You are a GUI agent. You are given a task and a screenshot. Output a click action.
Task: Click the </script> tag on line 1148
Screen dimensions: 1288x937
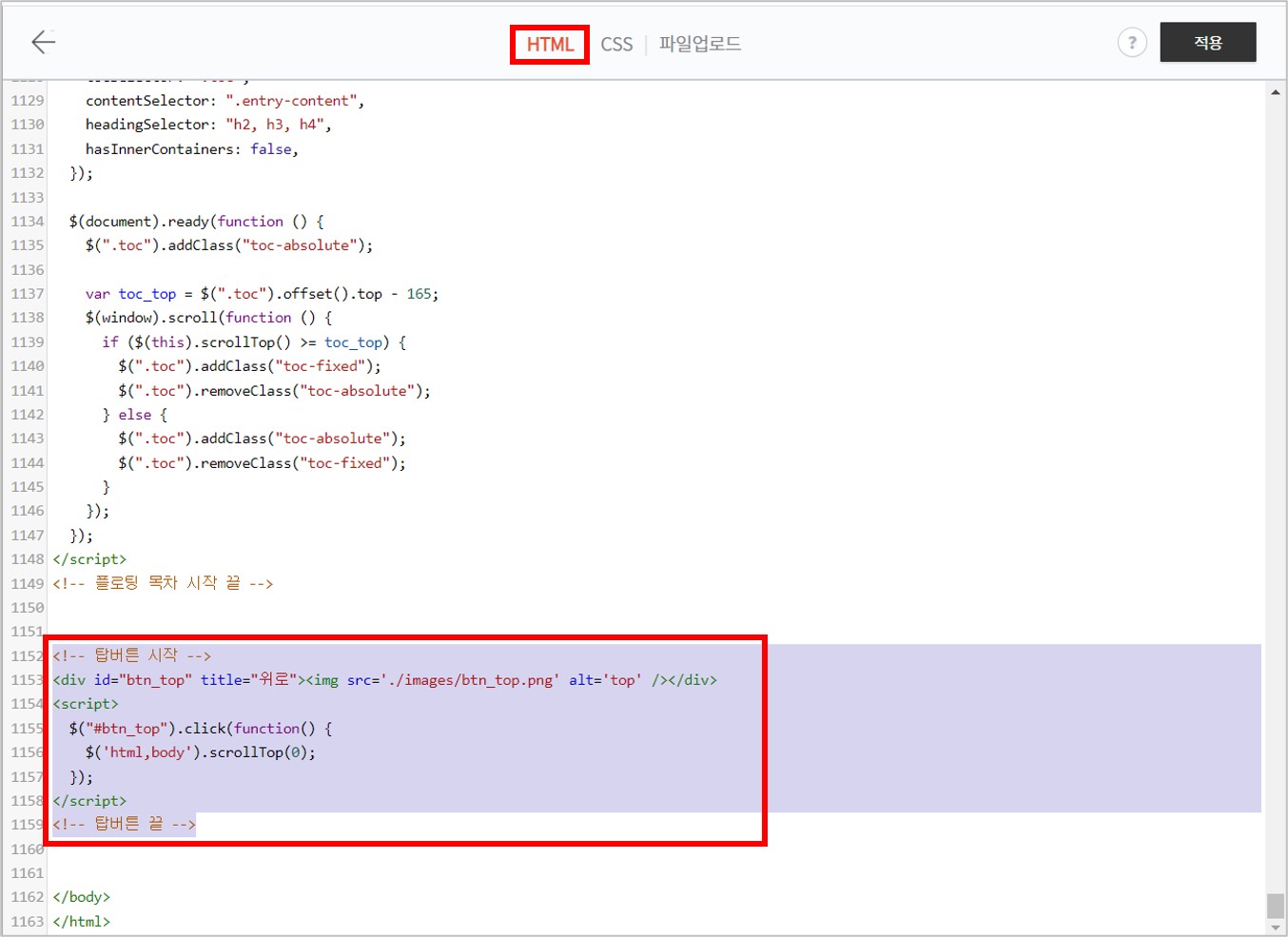coord(89,559)
